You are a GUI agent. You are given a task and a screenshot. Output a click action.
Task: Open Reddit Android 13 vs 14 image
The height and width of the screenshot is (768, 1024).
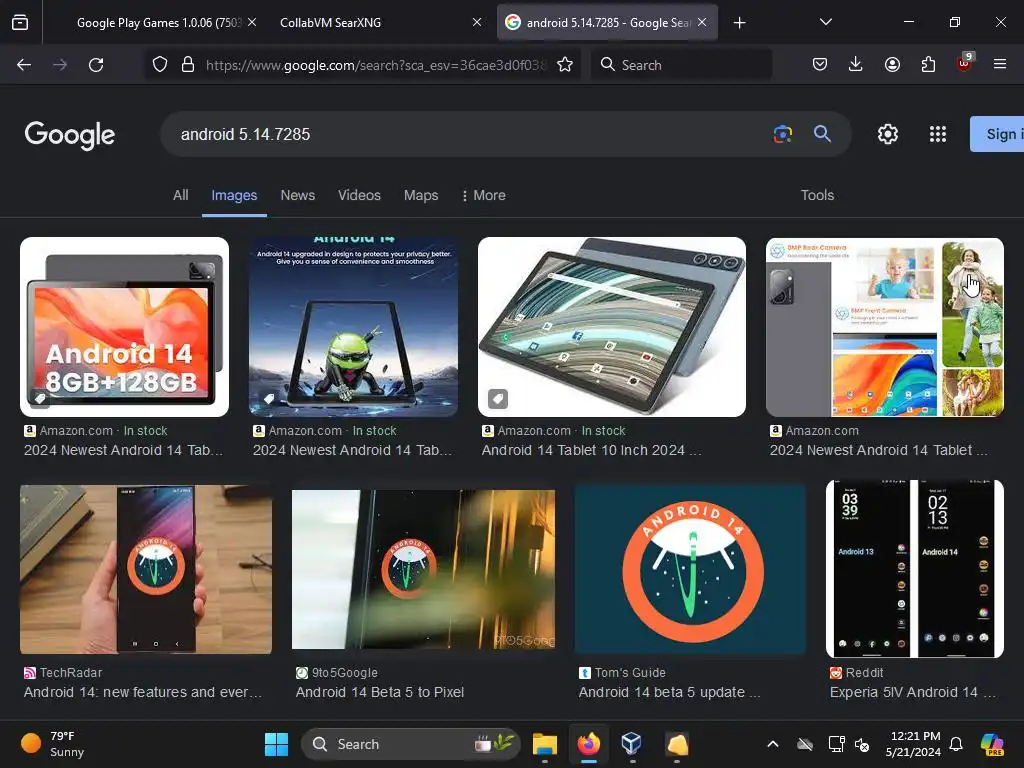pos(915,569)
